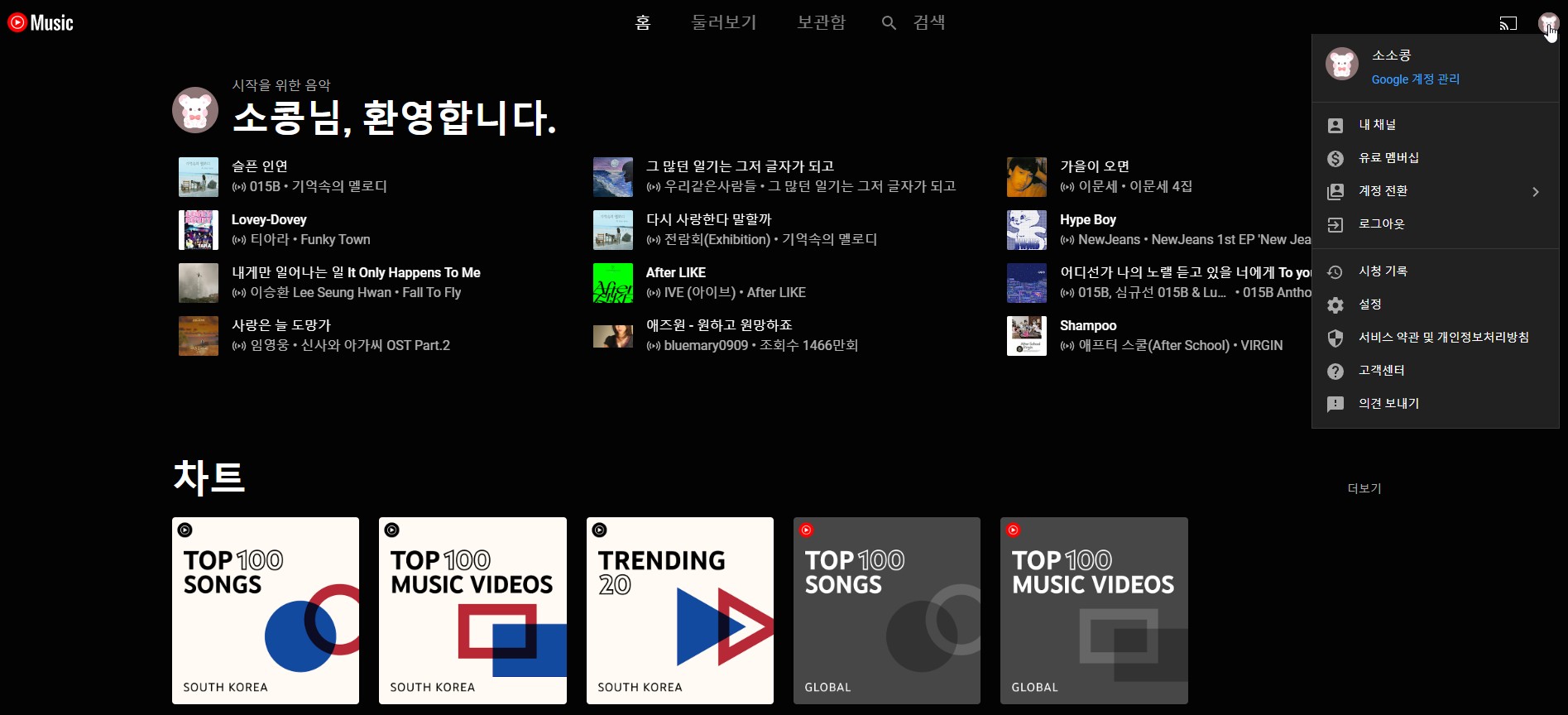
Task: Click 더보기 next to charts
Action: tap(1364, 488)
